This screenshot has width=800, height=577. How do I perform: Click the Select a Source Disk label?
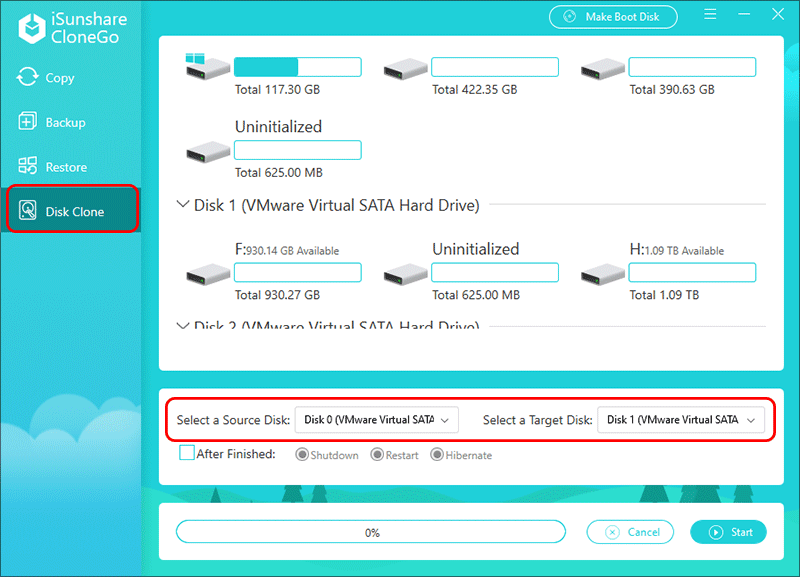pyautogui.click(x=233, y=420)
